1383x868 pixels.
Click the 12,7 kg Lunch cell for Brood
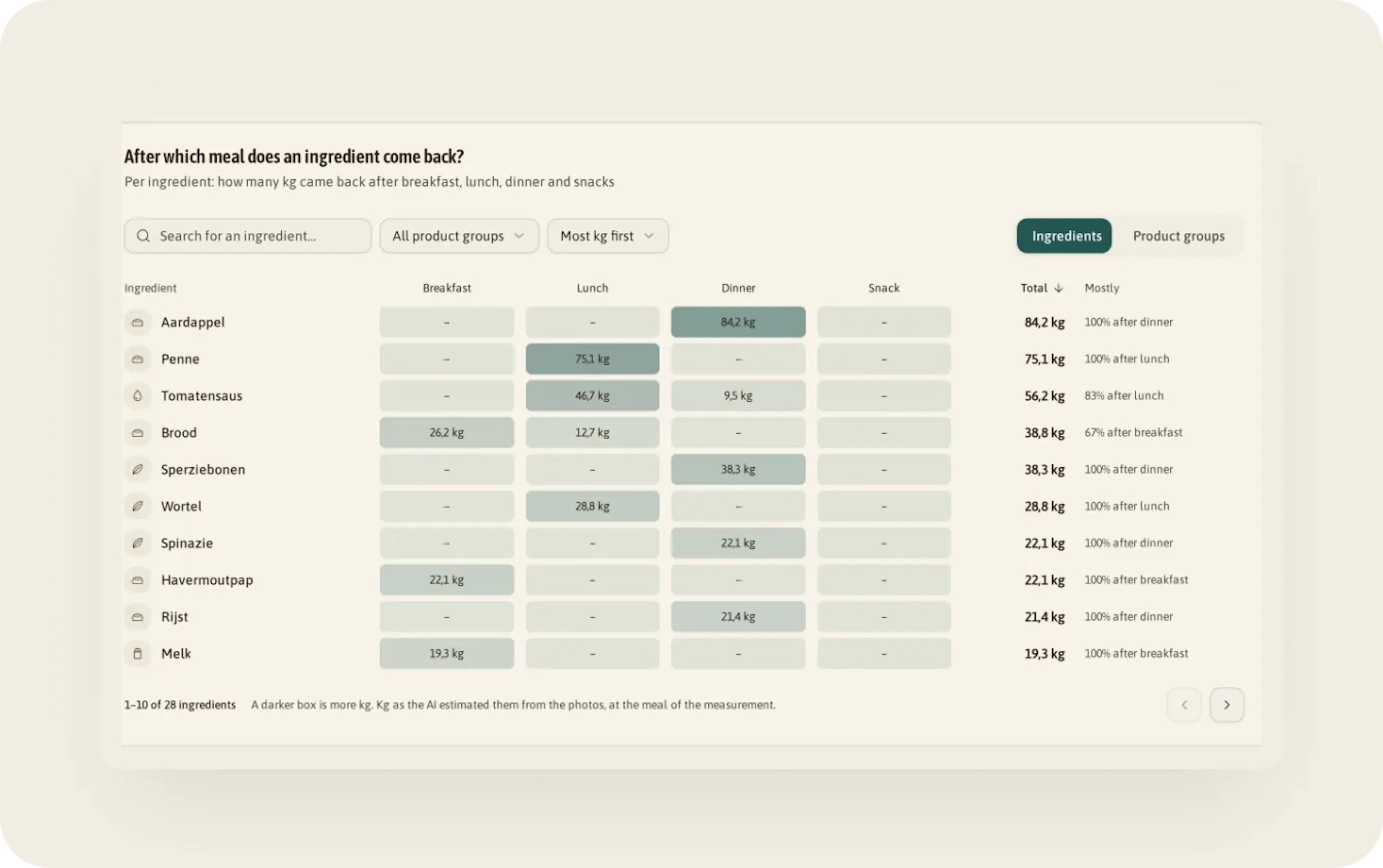[592, 433]
